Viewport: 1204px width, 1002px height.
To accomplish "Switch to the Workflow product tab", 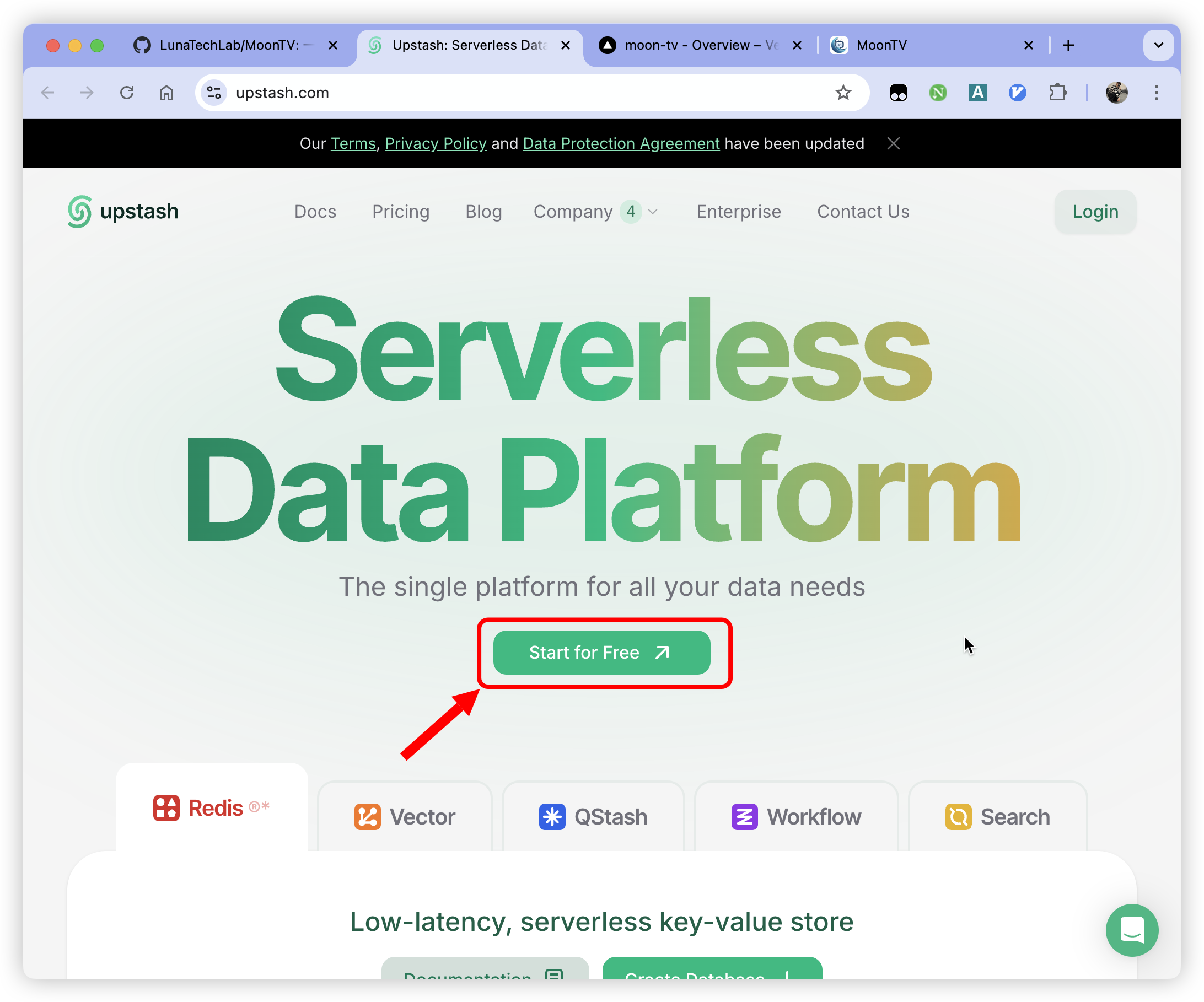I will (x=796, y=816).
